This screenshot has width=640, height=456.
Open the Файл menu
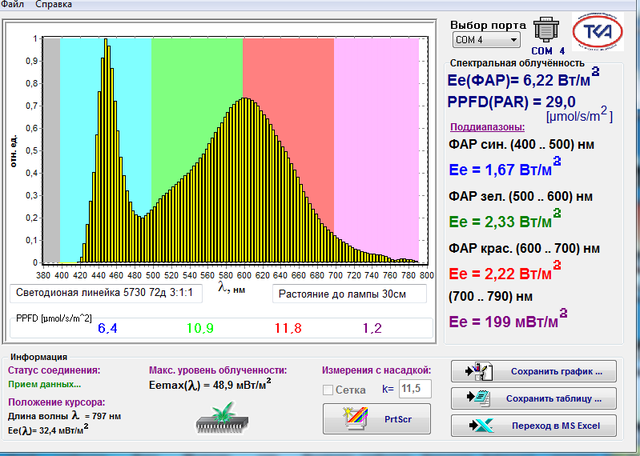(12, 5)
